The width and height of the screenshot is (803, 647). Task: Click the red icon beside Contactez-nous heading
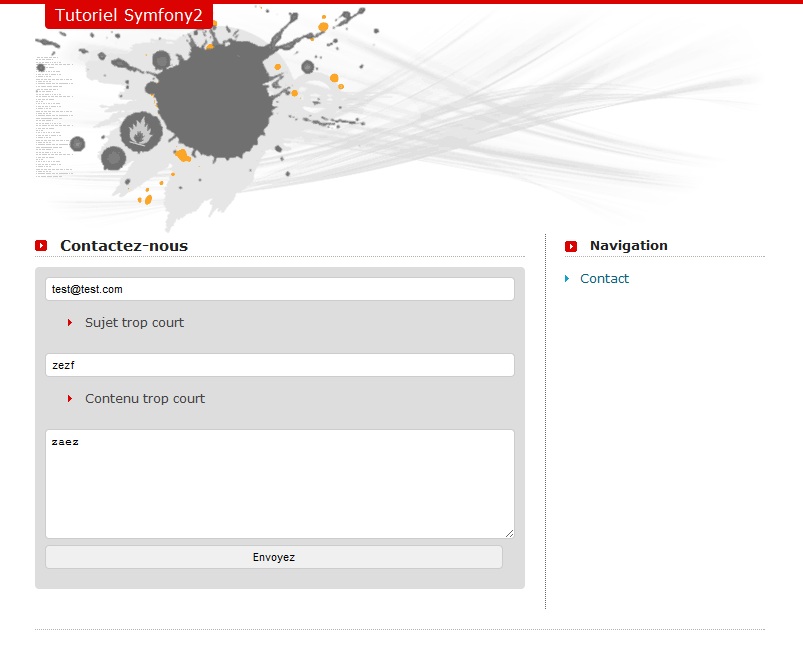[x=41, y=246]
